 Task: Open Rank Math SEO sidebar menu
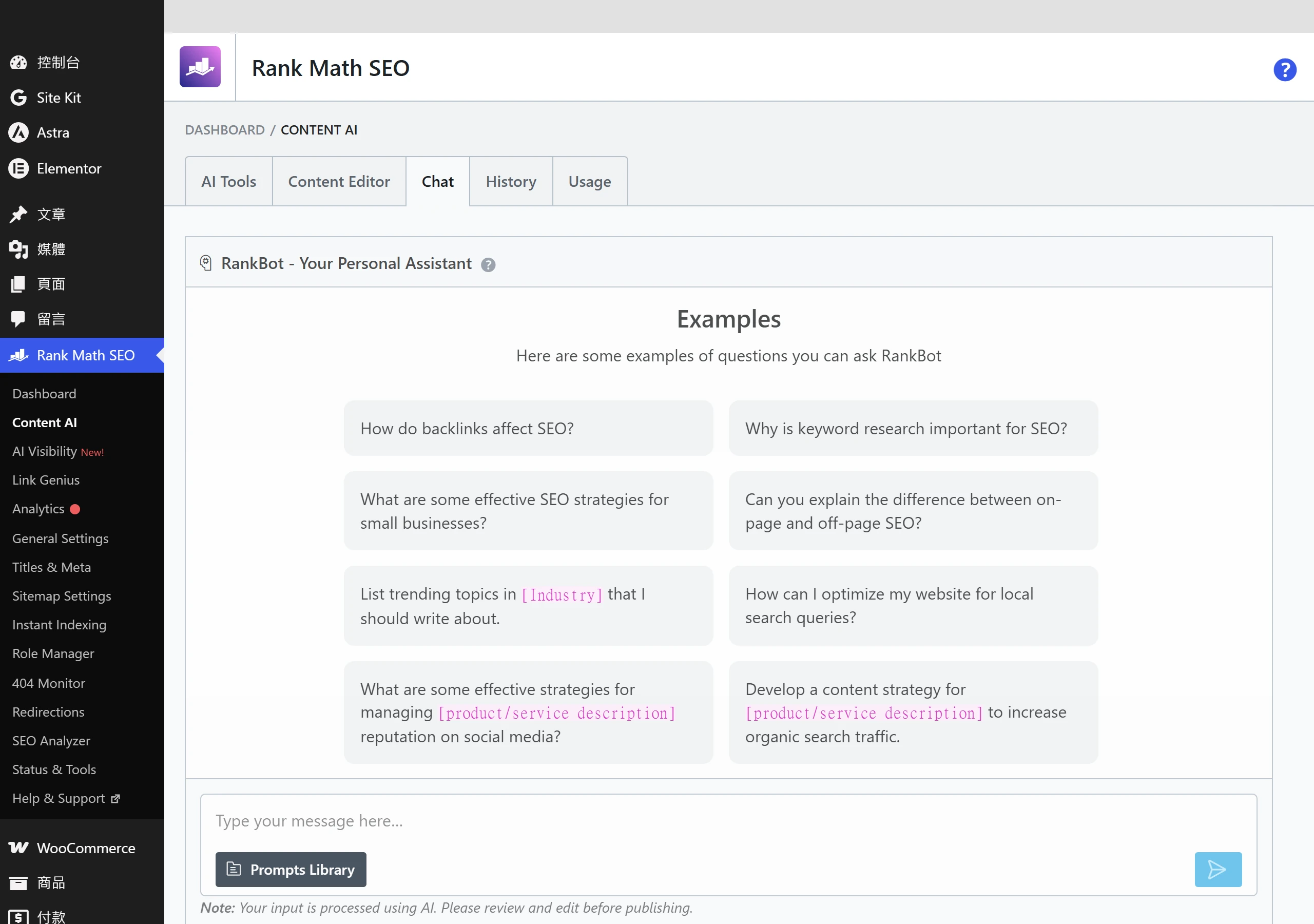pos(82,355)
